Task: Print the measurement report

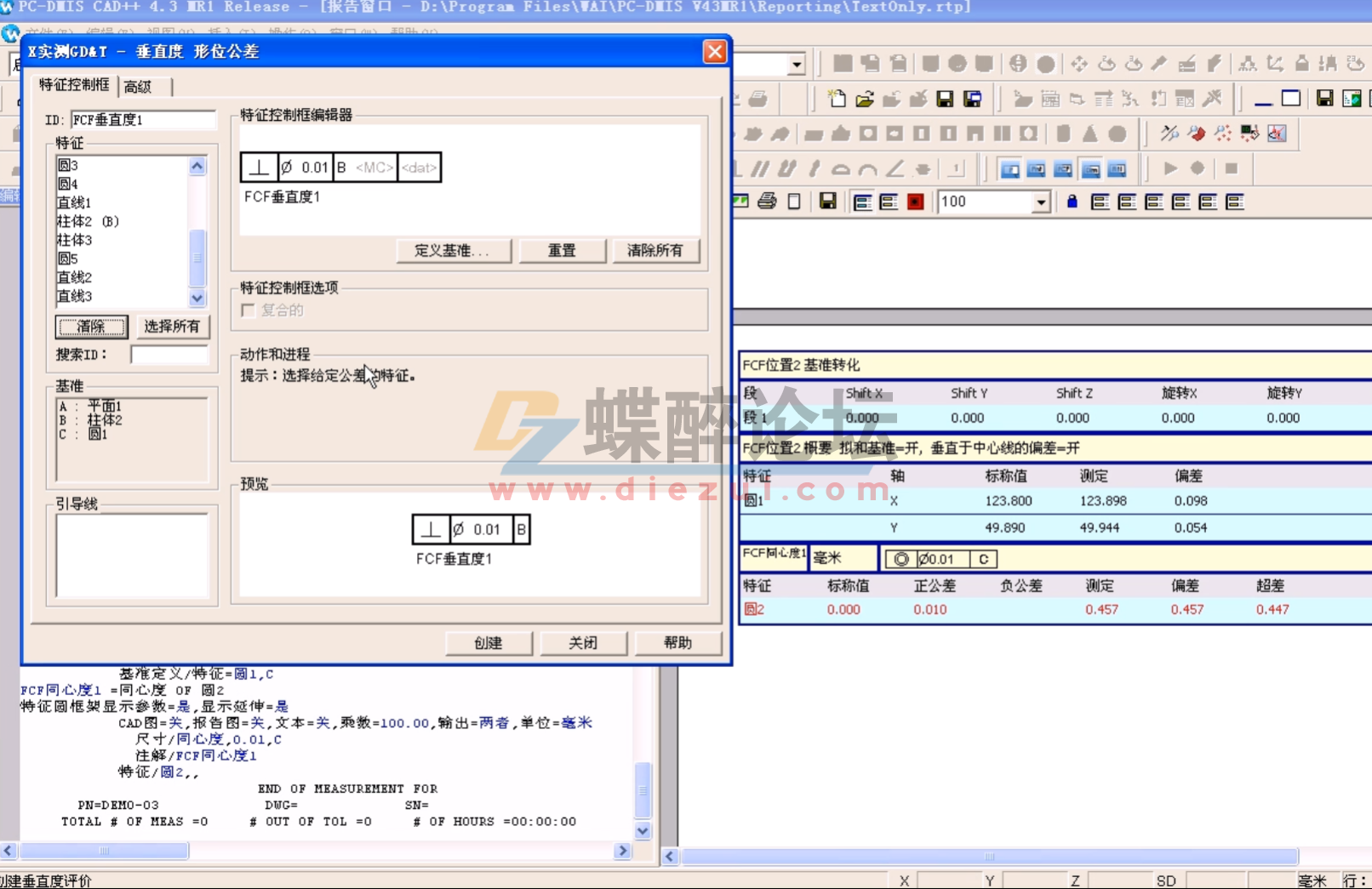Action: tap(768, 202)
